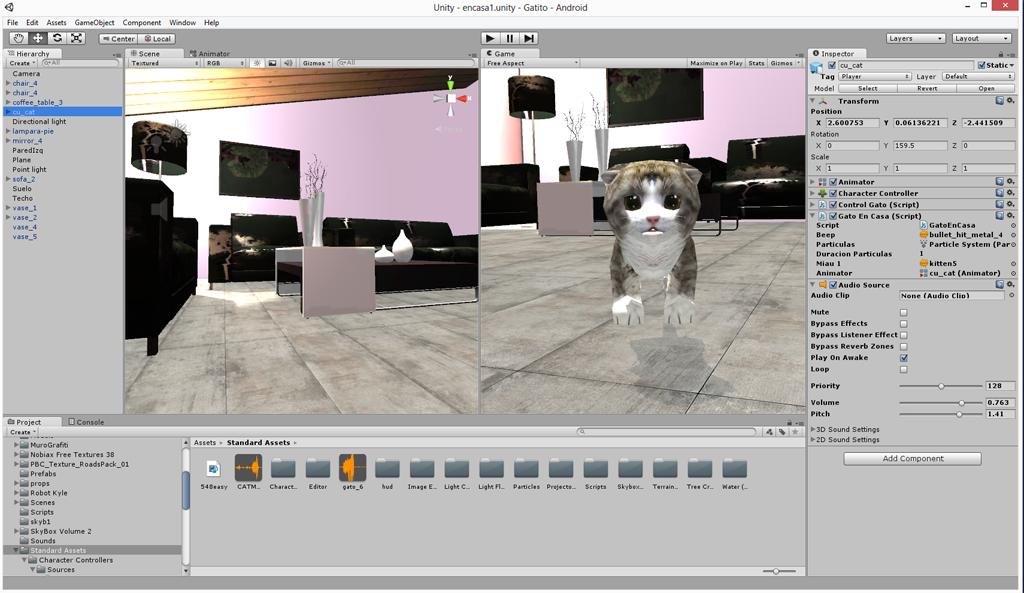Open the Free Aspect dropdown
This screenshot has width=1024, height=593.
532,63
